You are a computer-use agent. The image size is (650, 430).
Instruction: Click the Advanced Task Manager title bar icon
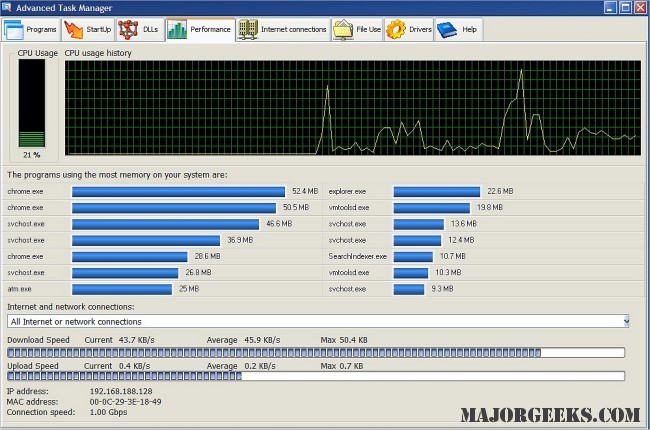[7, 7]
